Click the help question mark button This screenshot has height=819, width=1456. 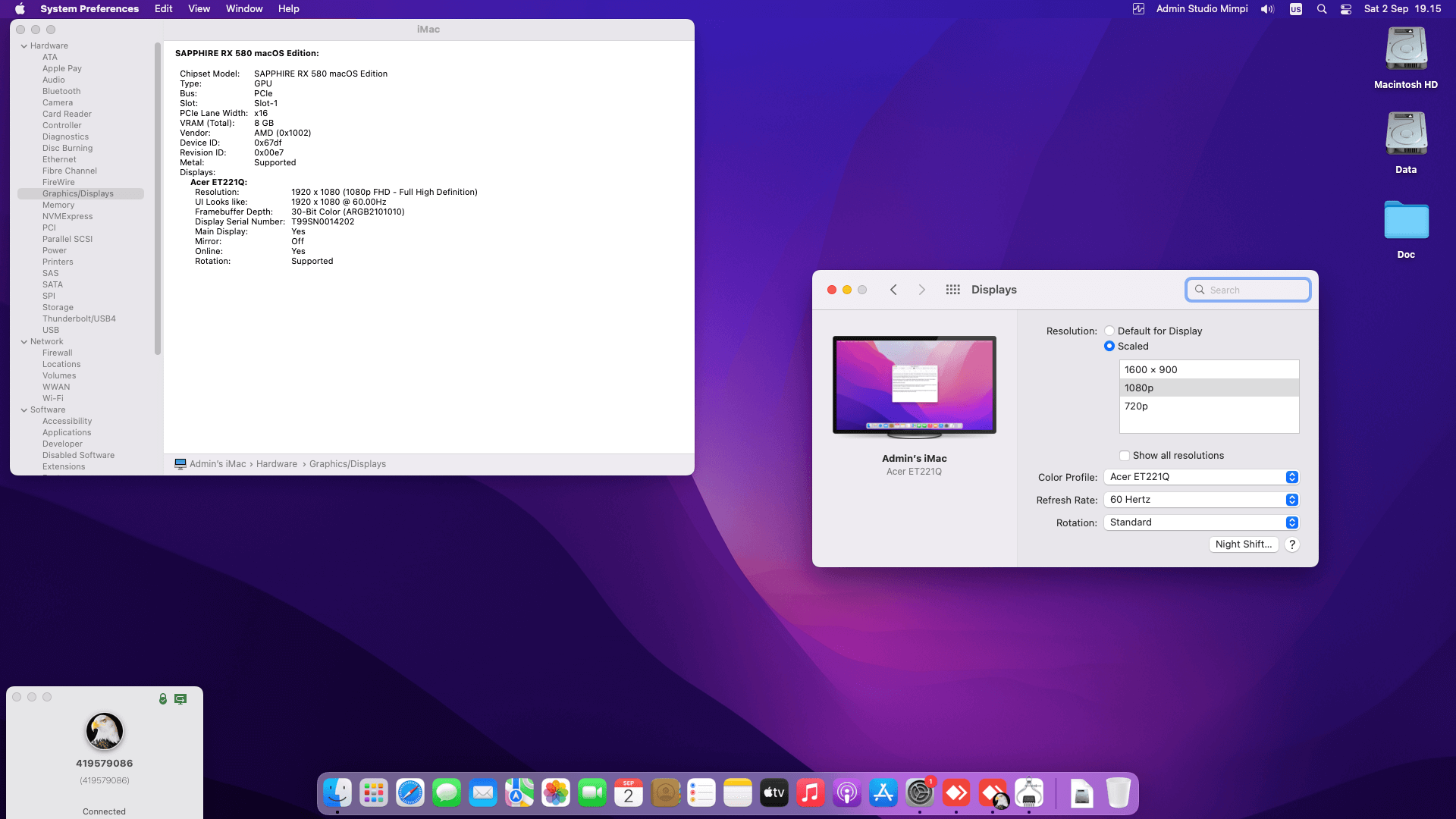coord(1292,544)
